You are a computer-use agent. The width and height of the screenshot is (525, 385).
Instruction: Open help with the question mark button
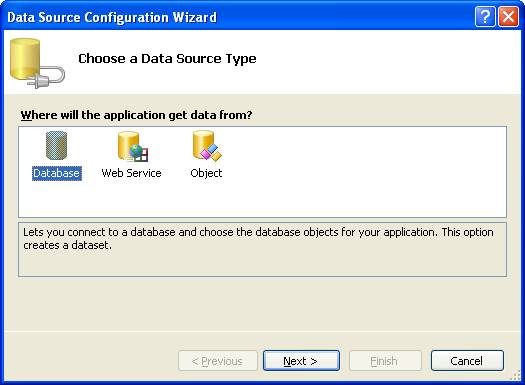click(x=484, y=16)
